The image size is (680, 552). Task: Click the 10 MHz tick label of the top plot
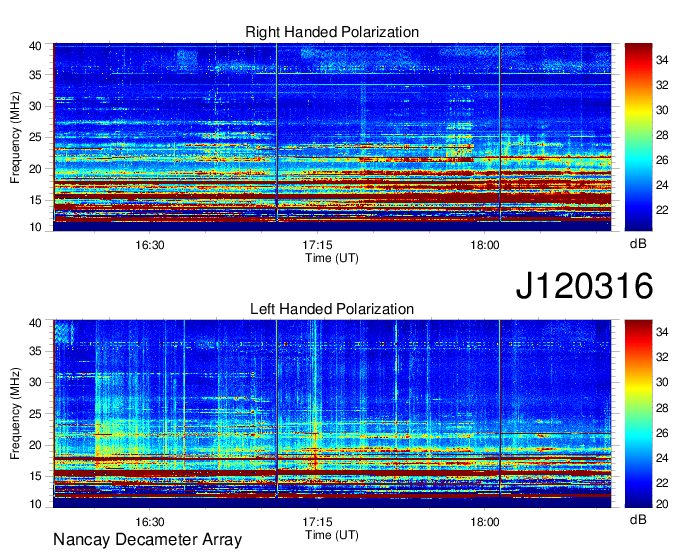35,227
